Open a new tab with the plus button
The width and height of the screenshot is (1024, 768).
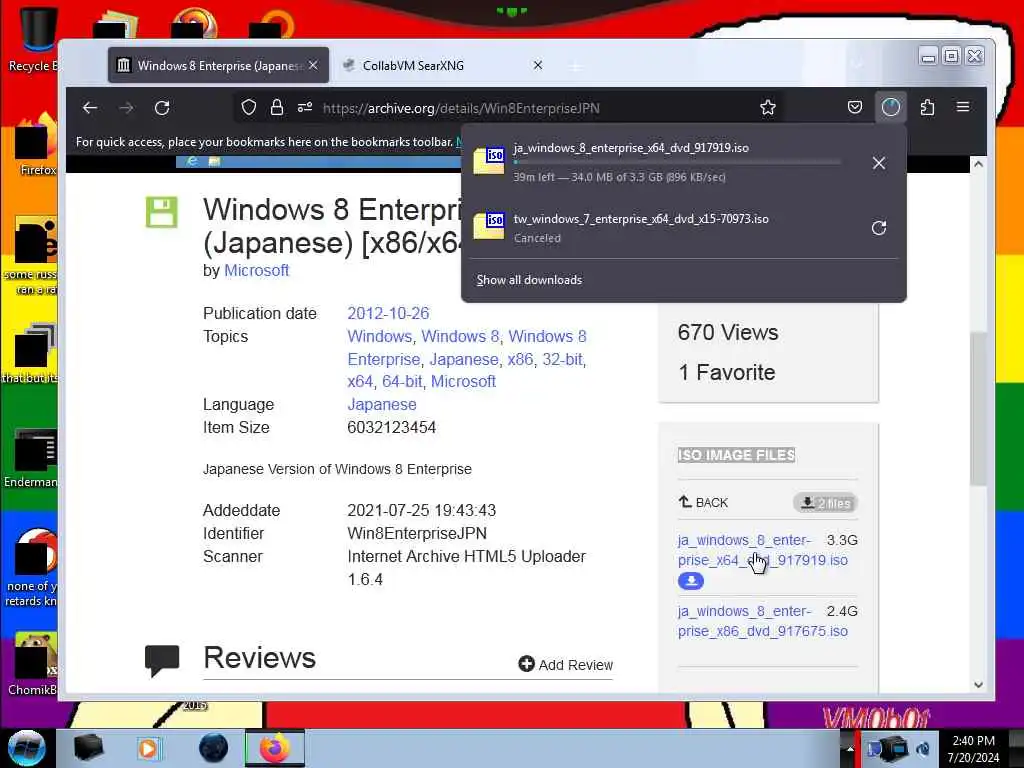click(x=575, y=67)
